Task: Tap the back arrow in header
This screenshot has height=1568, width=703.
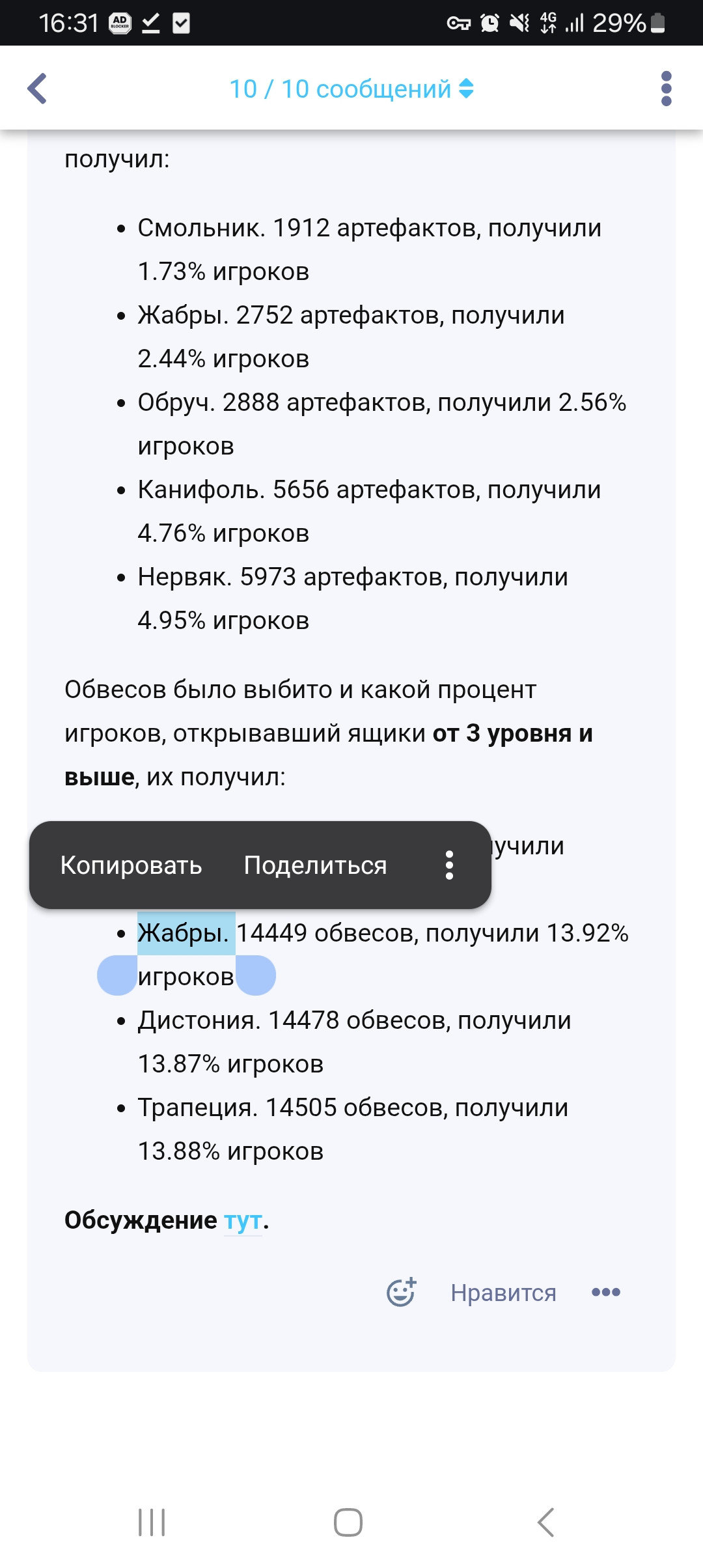Action: click(37, 89)
